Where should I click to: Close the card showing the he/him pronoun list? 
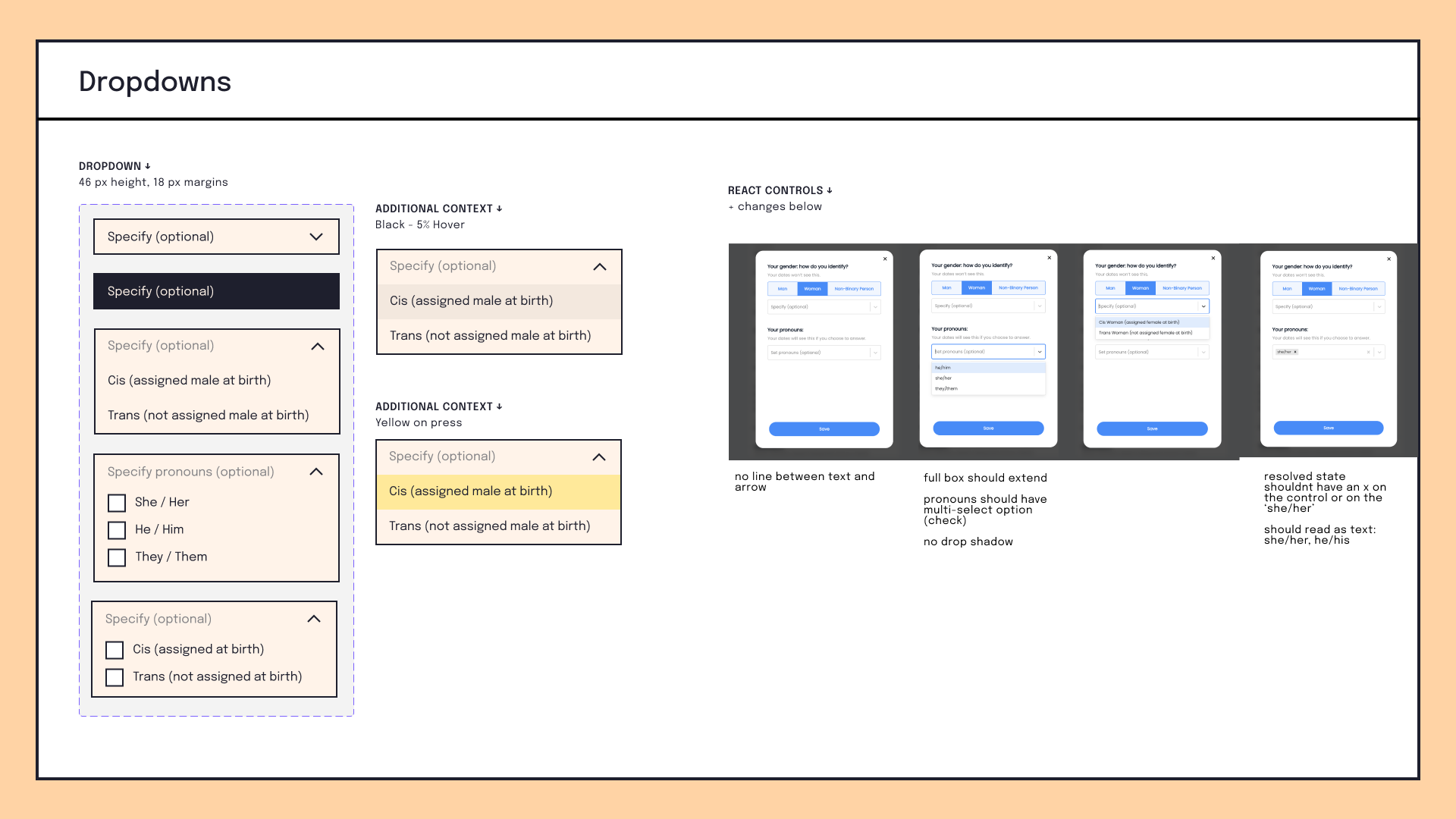(x=1050, y=258)
